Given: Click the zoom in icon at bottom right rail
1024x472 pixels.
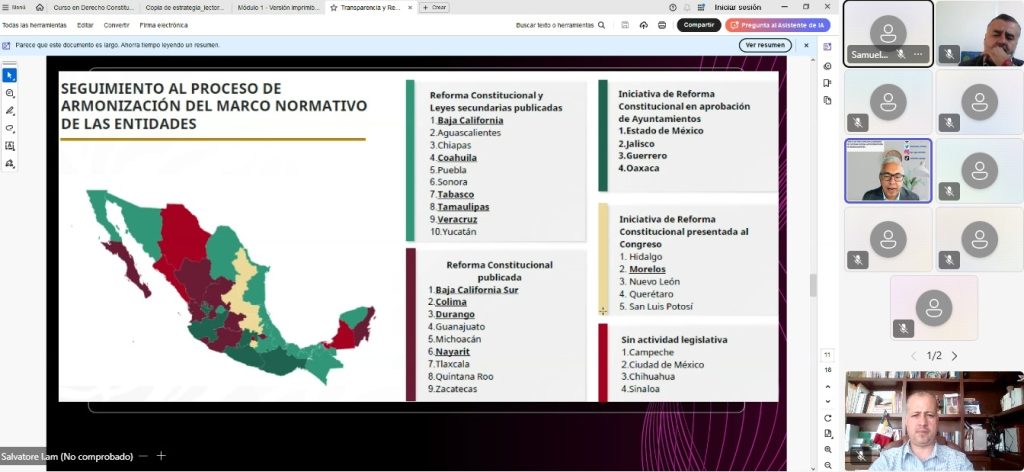Looking at the screenshot, I should 827,449.
